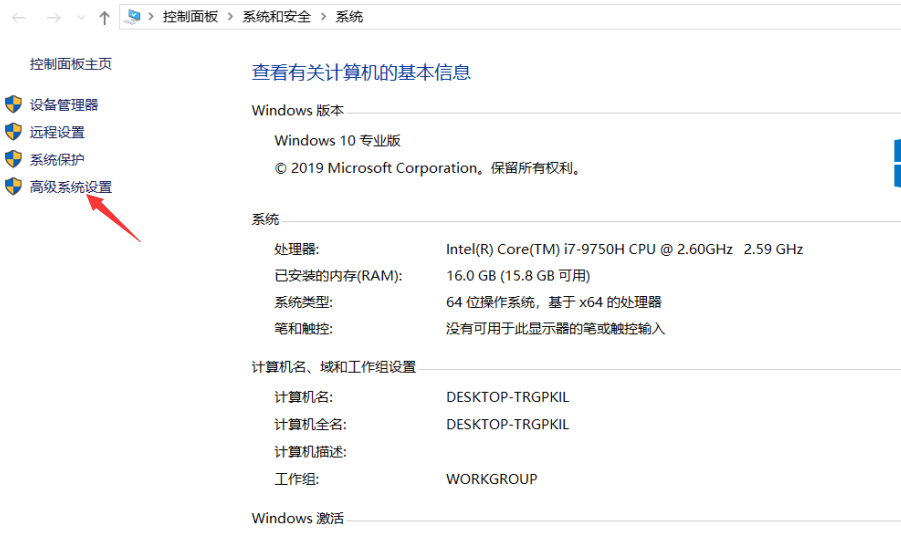Click WORKGROUP workgroup value
901x533 pixels.
pyautogui.click(x=492, y=479)
